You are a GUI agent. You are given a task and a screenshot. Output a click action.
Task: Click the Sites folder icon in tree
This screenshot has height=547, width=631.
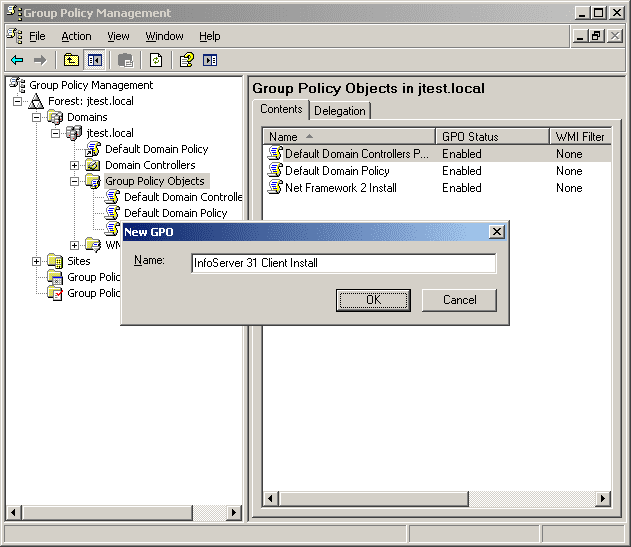click(55, 261)
